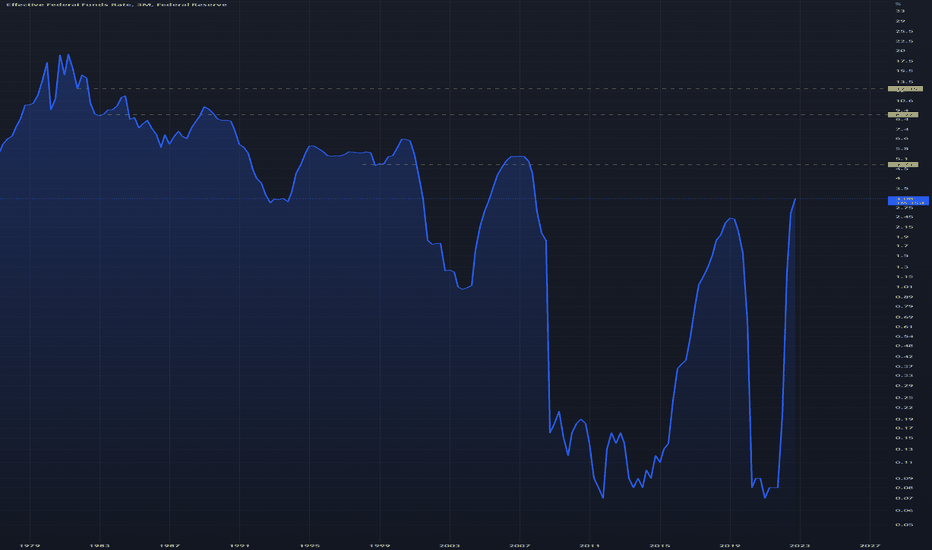Screen dimensions: 932x550
Task: Click the 0.69 value on the price axis
Action: tap(904, 317)
